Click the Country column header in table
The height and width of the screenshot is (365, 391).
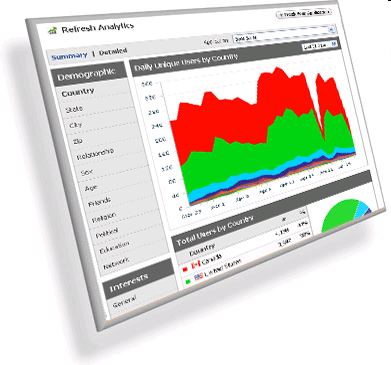coord(202,250)
